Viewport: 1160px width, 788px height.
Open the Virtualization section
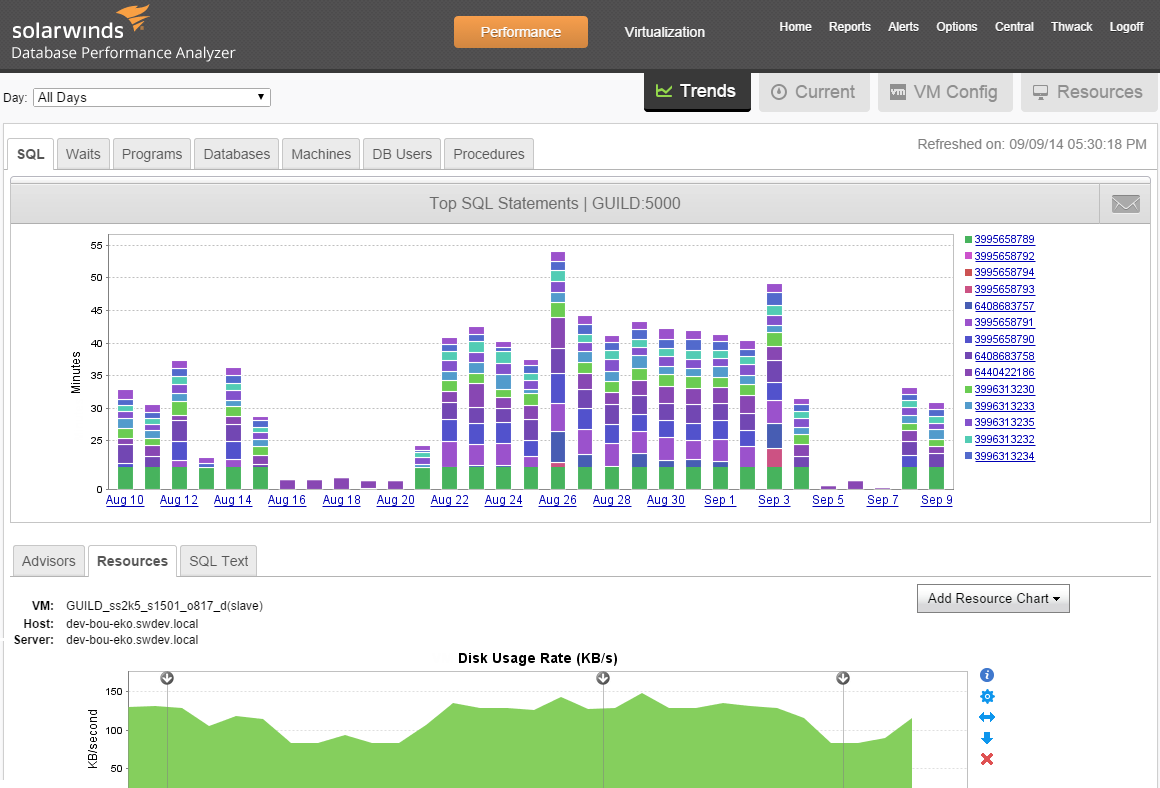tap(664, 32)
